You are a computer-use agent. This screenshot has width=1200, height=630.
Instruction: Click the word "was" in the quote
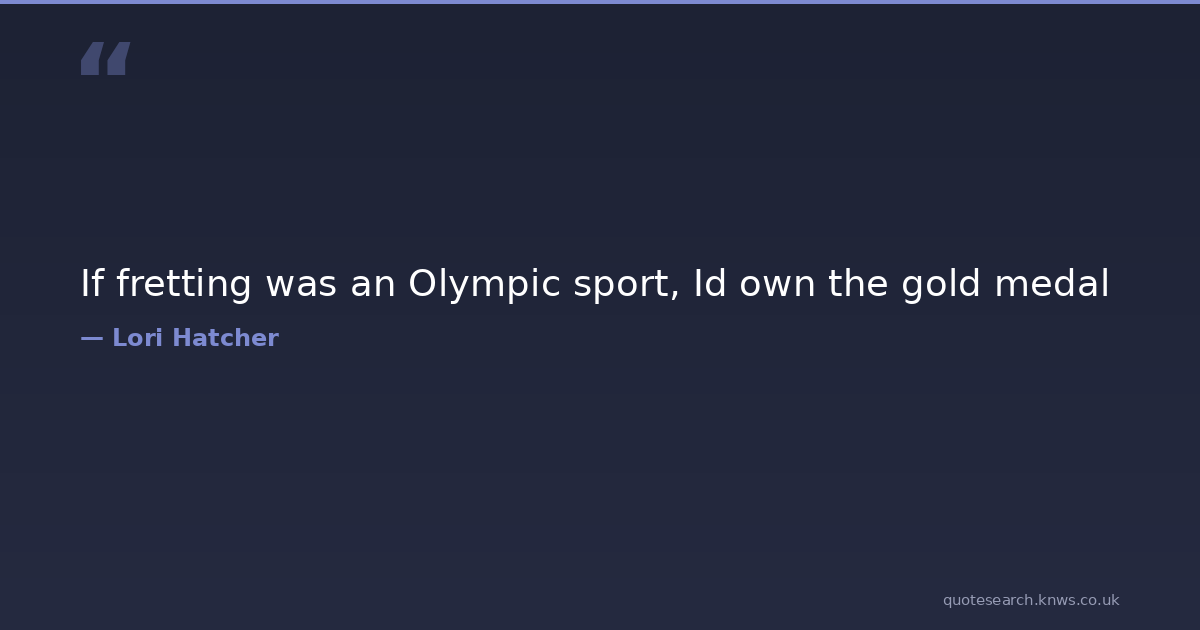click(301, 285)
